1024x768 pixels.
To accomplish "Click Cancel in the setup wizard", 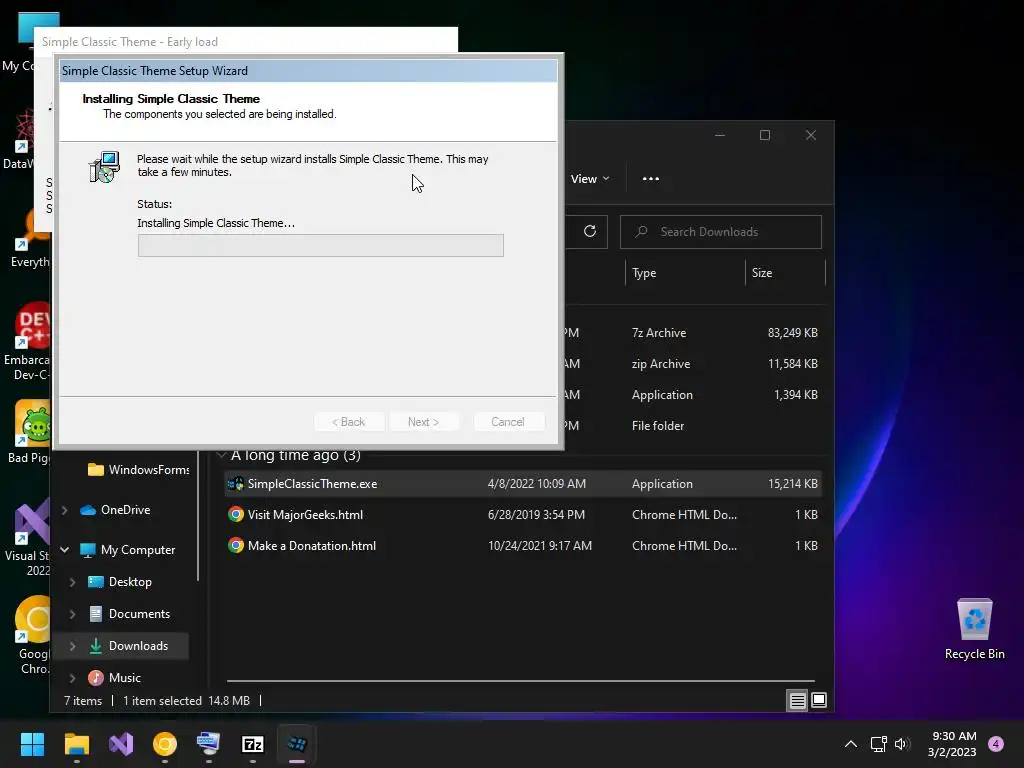I will tap(507, 422).
